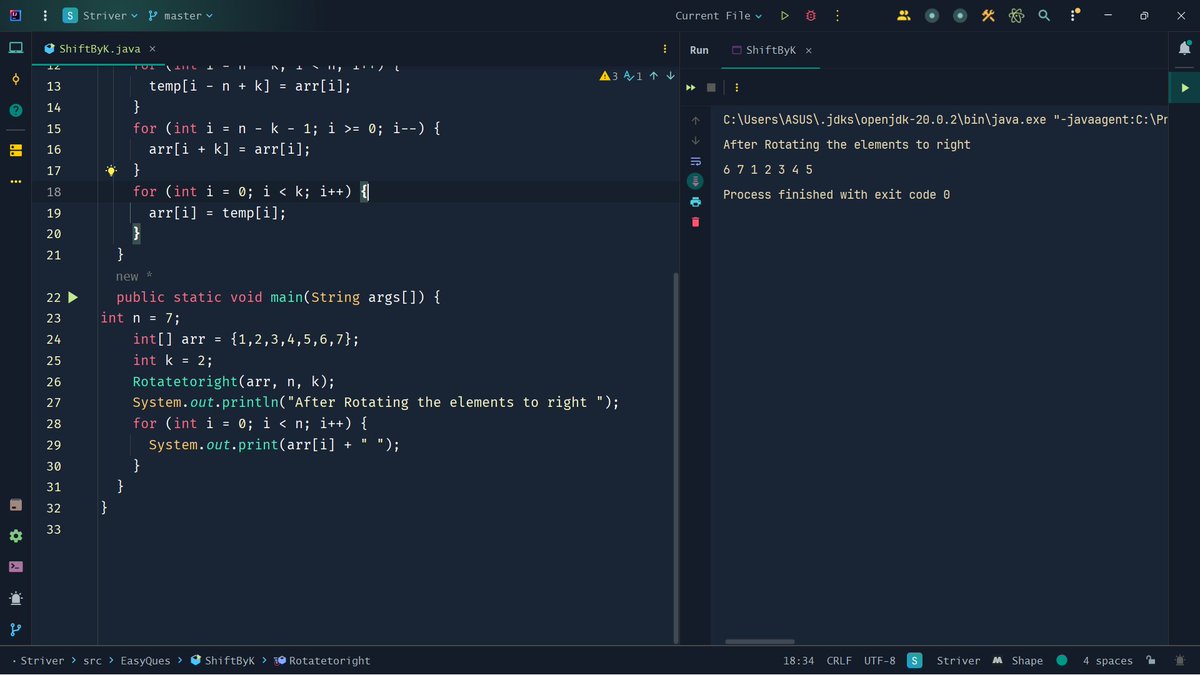Open the main hamburger menu
The width and height of the screenshot is (1200, 675).
45,16
